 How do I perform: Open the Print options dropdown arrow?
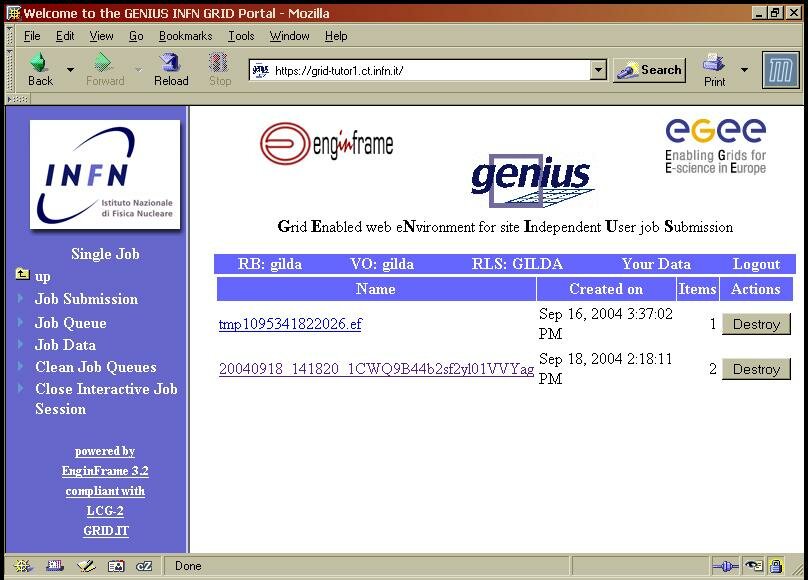point(744,69)
